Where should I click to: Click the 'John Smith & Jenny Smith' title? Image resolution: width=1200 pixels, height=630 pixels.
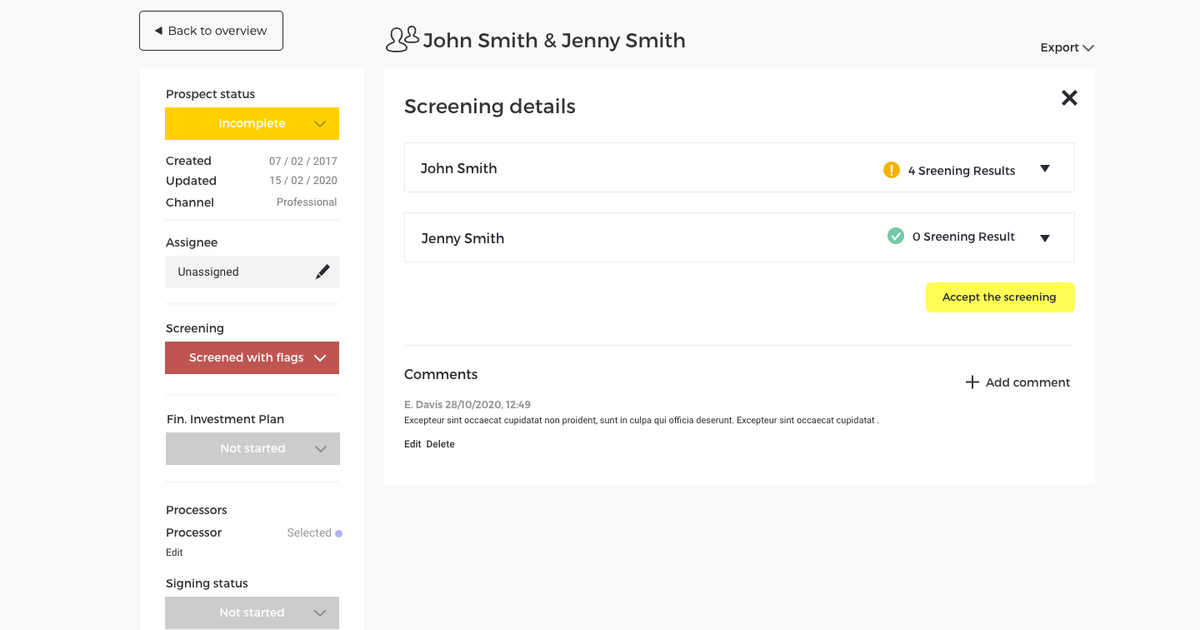(x=554, y=41)
